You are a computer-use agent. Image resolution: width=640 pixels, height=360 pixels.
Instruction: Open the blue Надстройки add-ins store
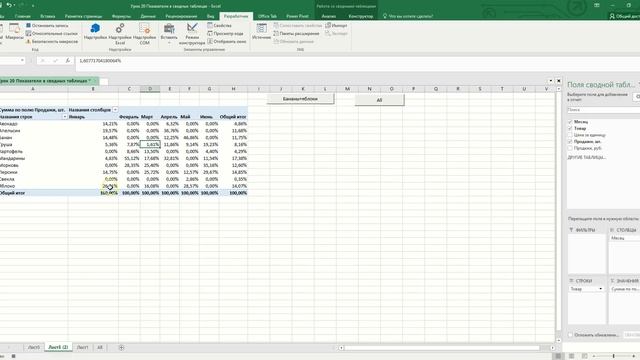pyautogui.click(x=95, y=32)
